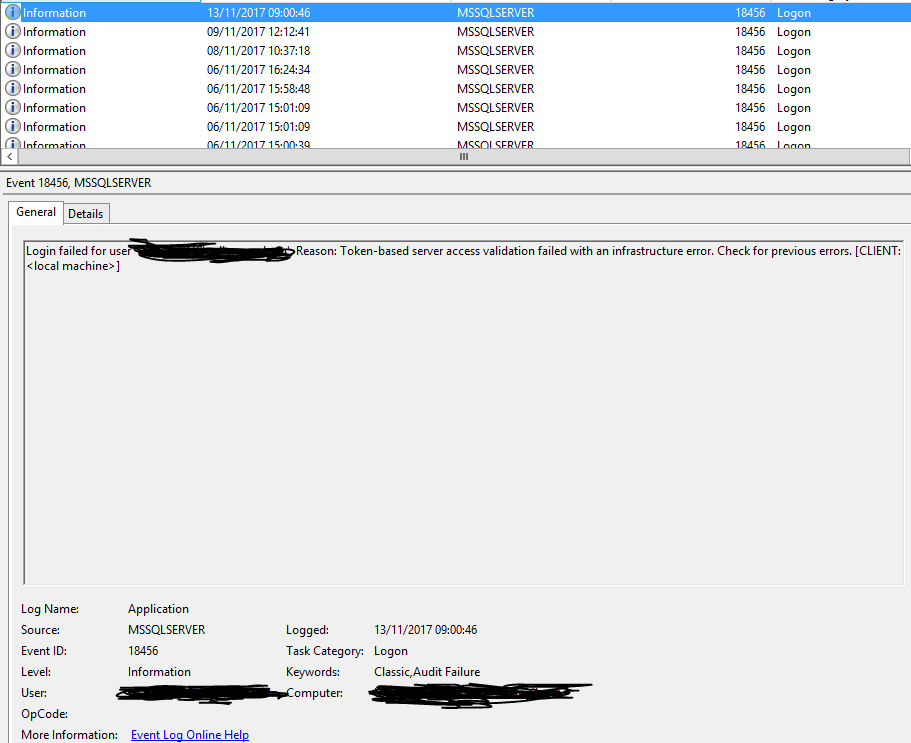Select event row dated 06/11/2017 16:24:34
Image resolution: width=911 pixels, height=743 pixels.
(456, 70)
